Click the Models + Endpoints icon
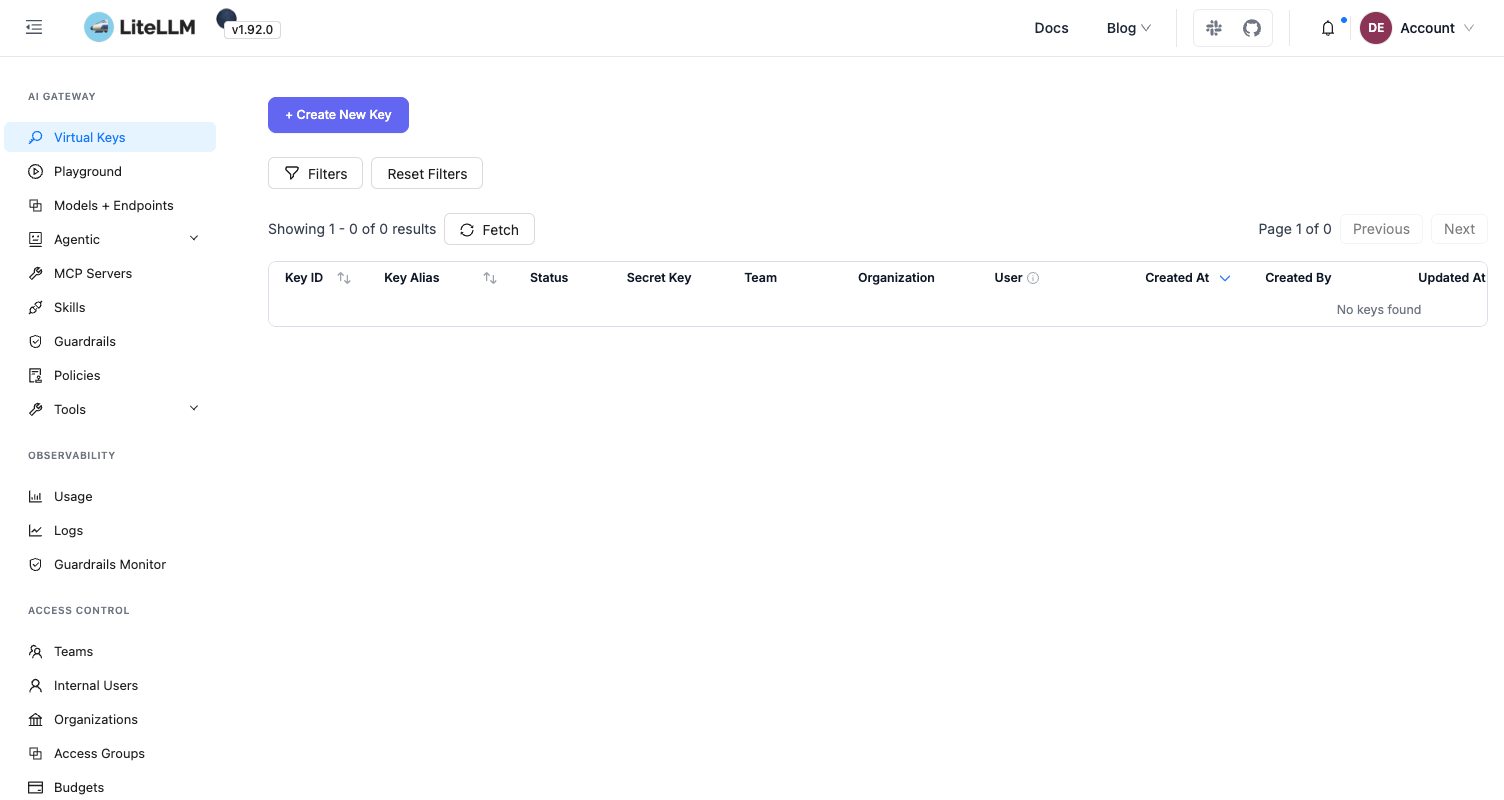 36,206
